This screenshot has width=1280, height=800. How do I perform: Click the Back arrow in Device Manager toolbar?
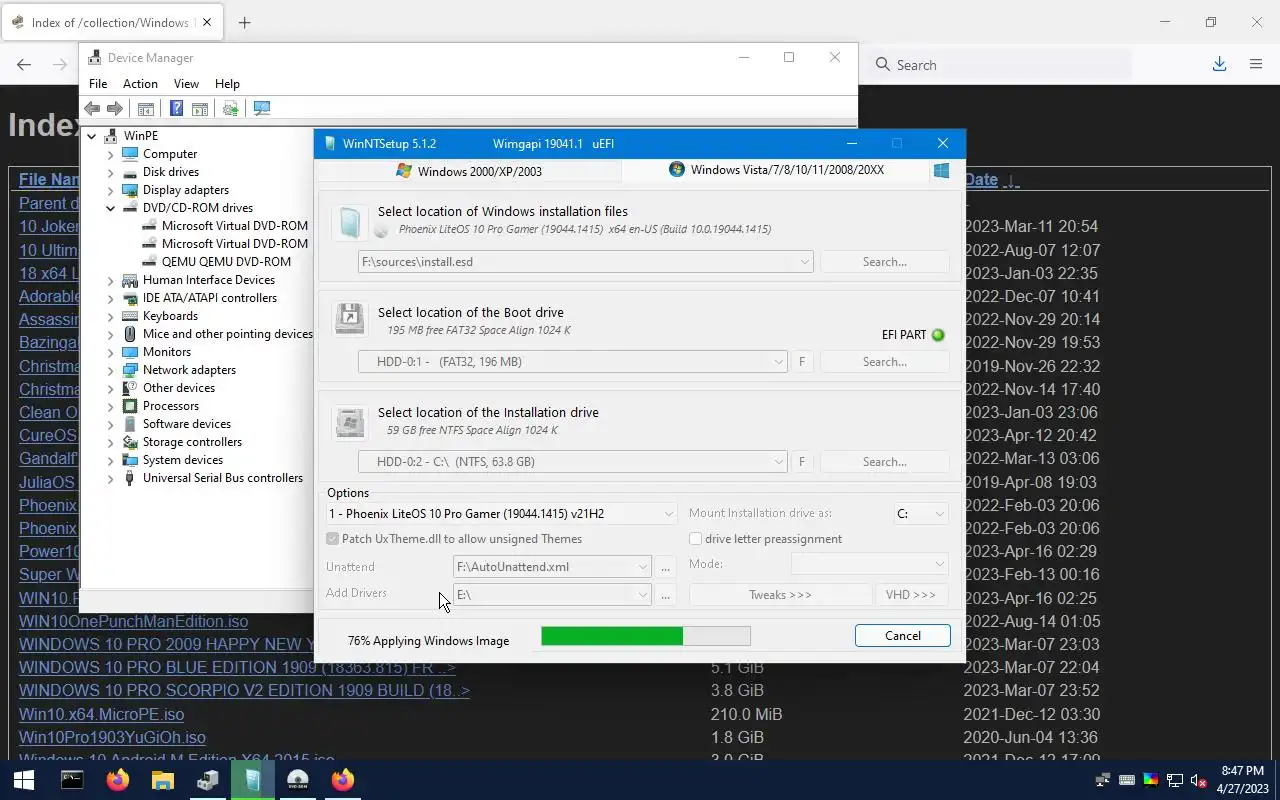click(92, 108)
